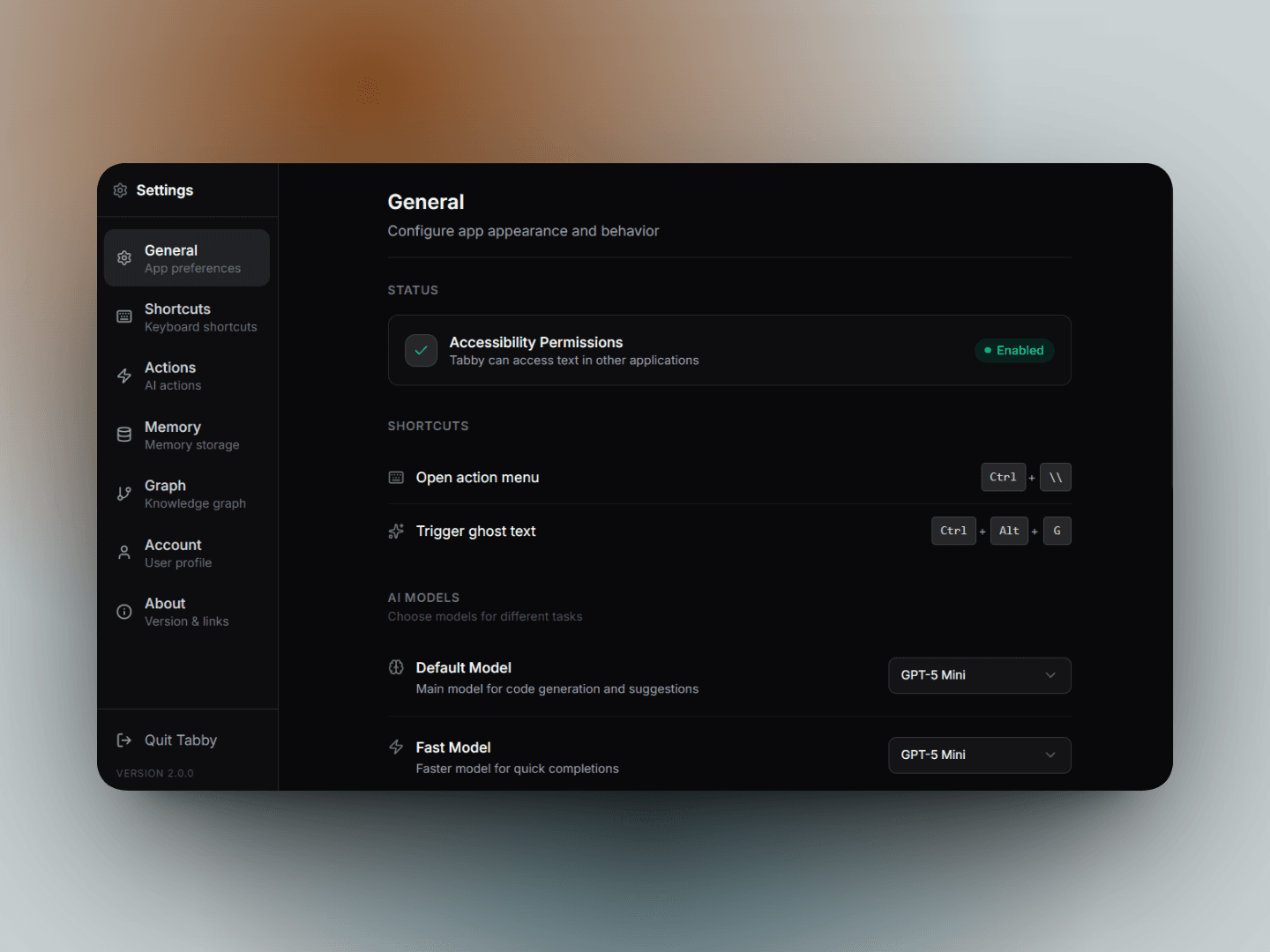Click the lightning bolt icon beside Actions
The height and width of the screenshot is (952, 1270).
(x=124, y=376)
